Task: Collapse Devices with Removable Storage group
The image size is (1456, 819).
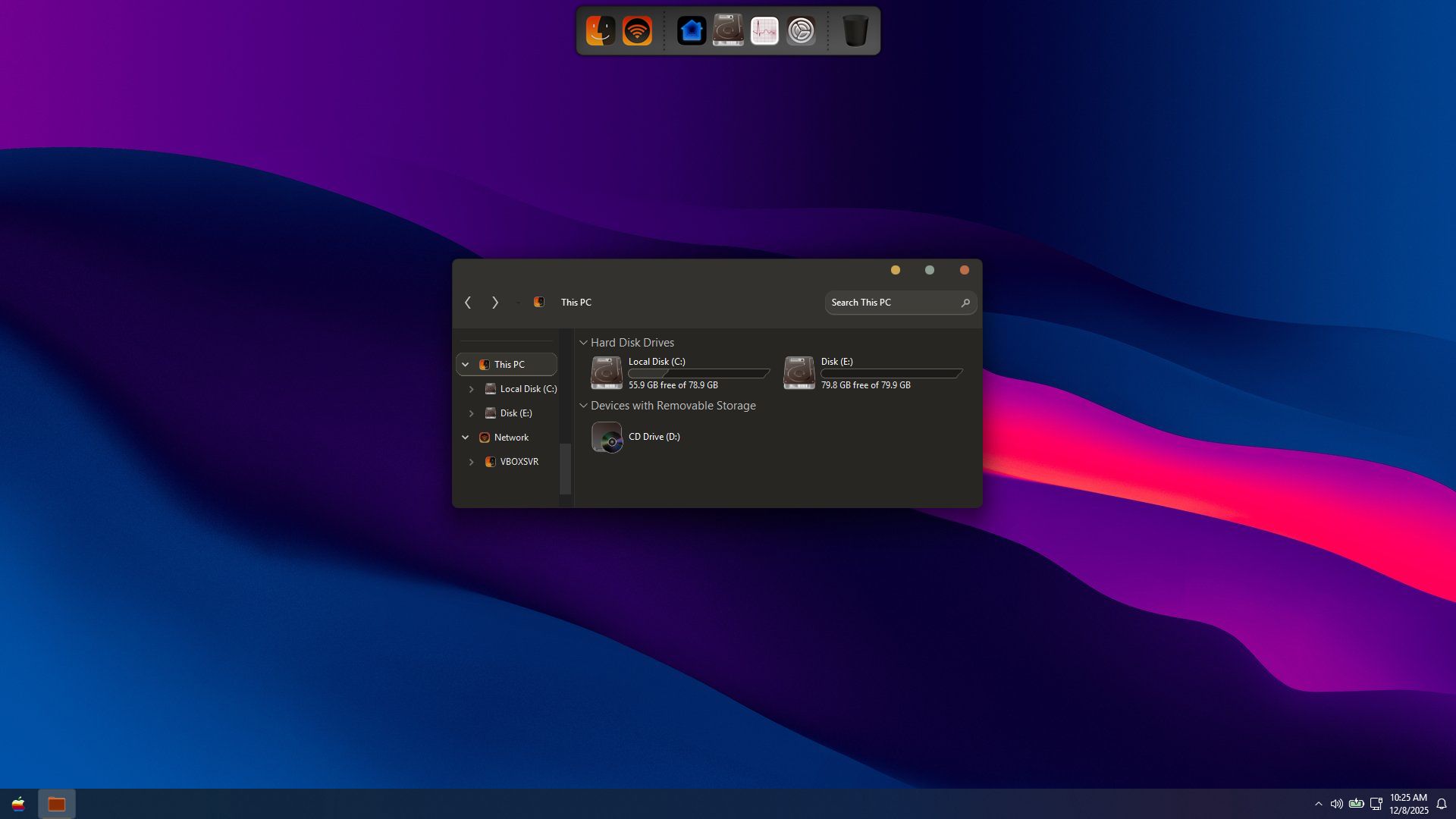Action: click(583, 406)
